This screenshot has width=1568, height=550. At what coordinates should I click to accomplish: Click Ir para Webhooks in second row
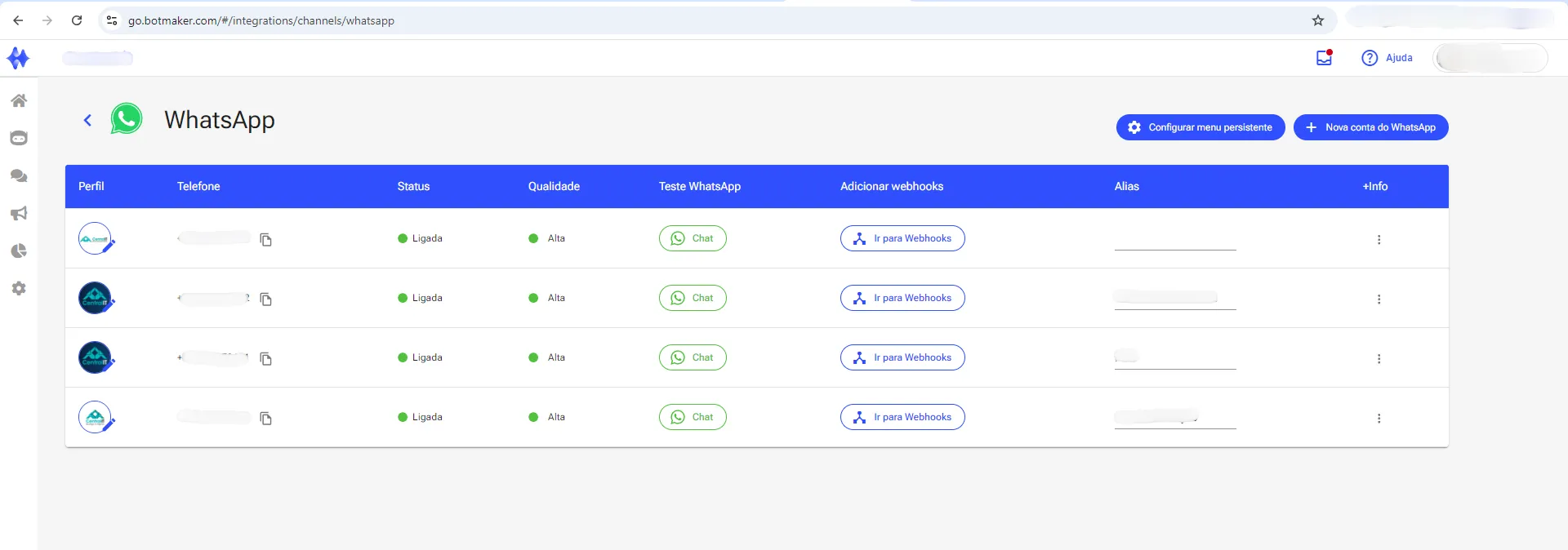pyautogui.click(x=902, y=298)
